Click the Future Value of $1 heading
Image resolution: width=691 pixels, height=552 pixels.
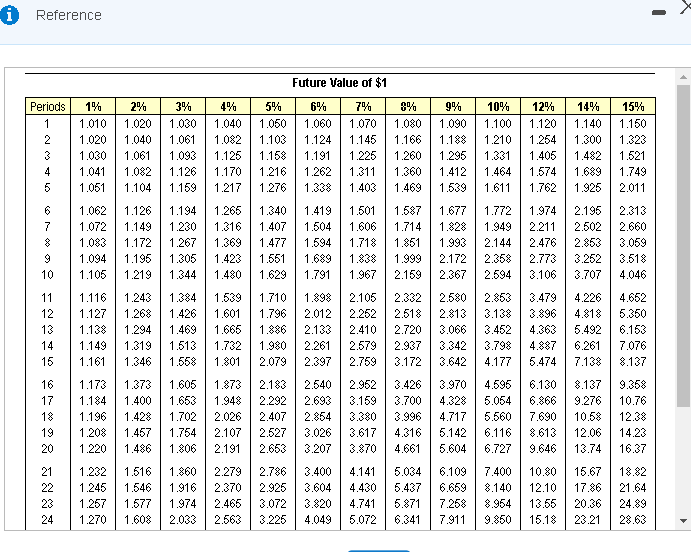tap(339, 83)
